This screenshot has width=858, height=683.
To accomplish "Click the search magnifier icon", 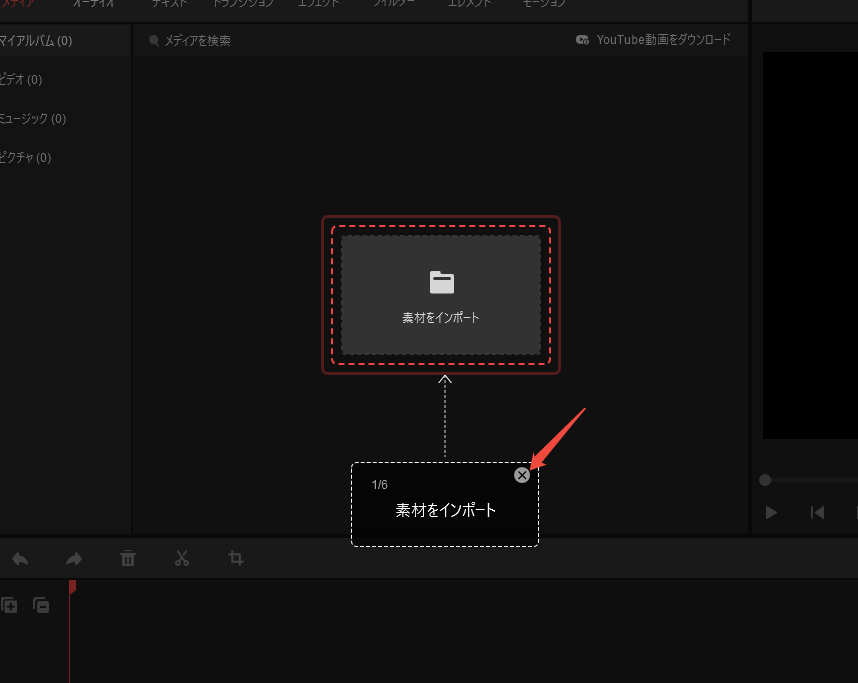I will [x=154, y=40].
